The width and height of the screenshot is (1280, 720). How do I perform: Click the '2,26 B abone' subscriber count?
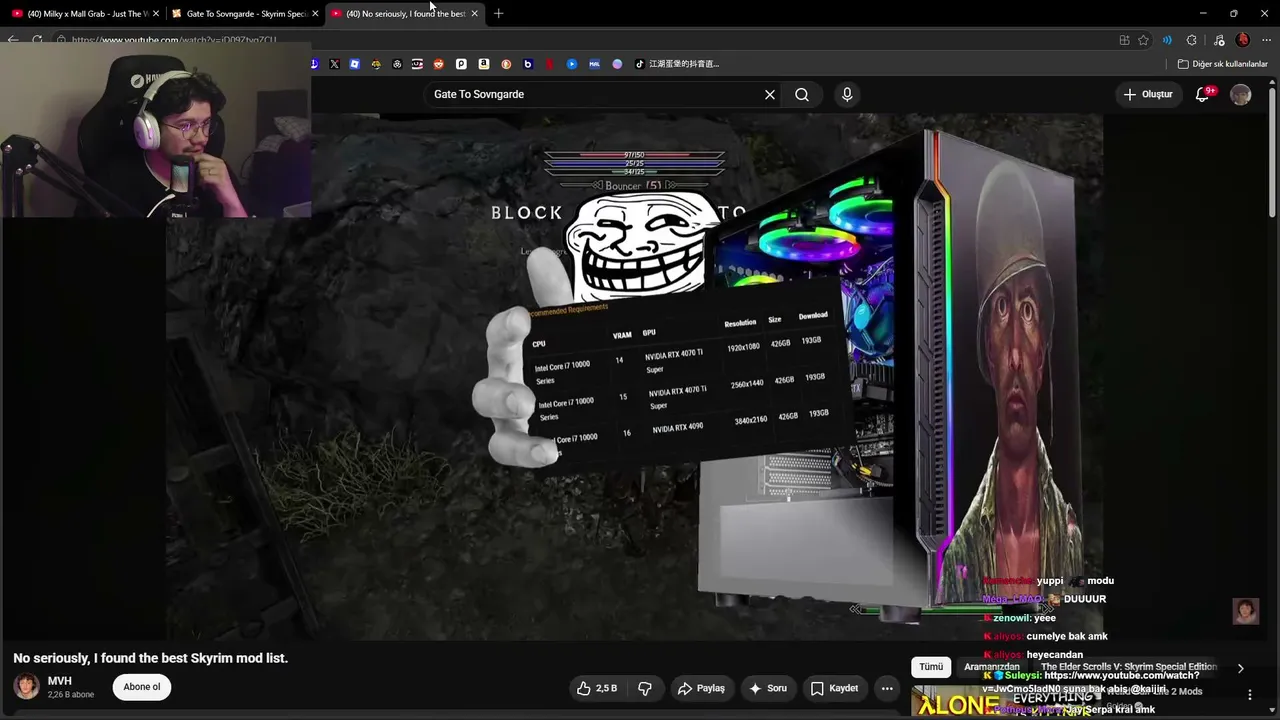coord(71,695)
